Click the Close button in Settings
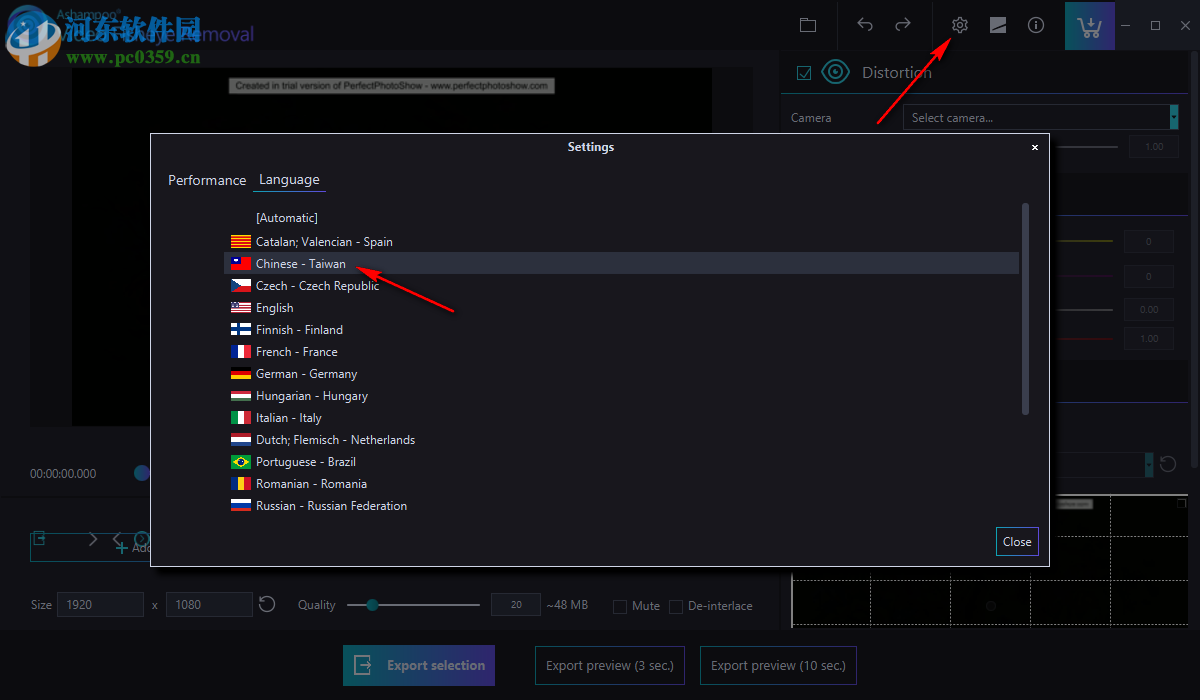This screenshot has height=700, width=1200. 1017,541
